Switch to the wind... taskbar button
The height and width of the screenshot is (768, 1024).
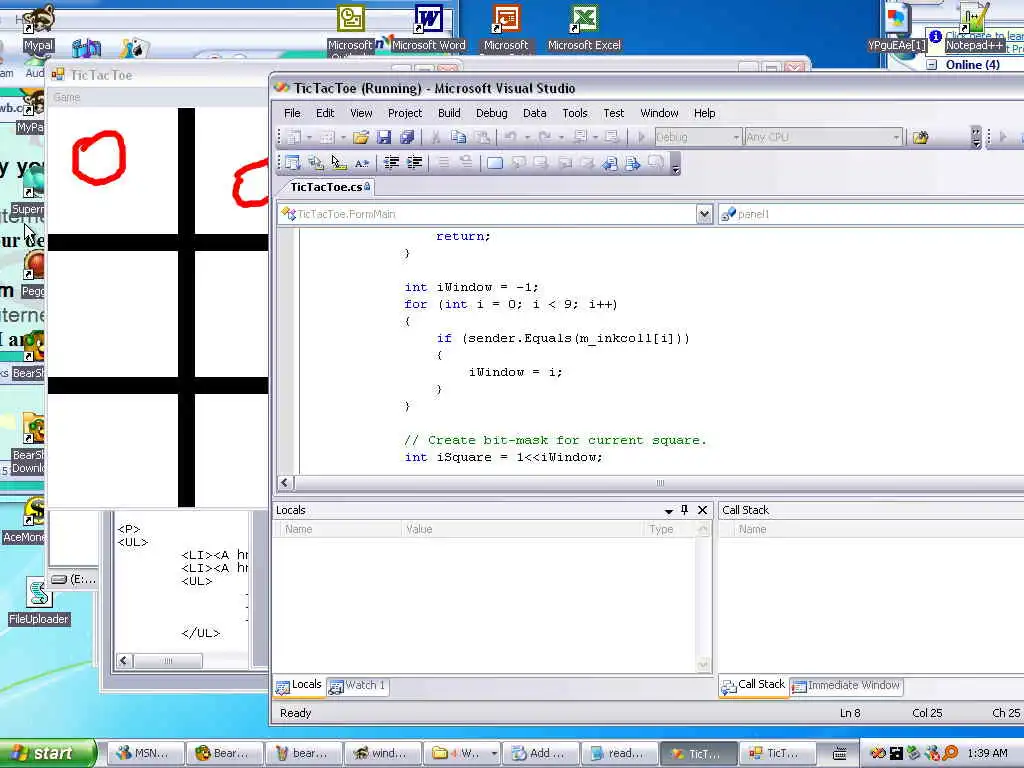pyautogui.click(x=381, y=753)
